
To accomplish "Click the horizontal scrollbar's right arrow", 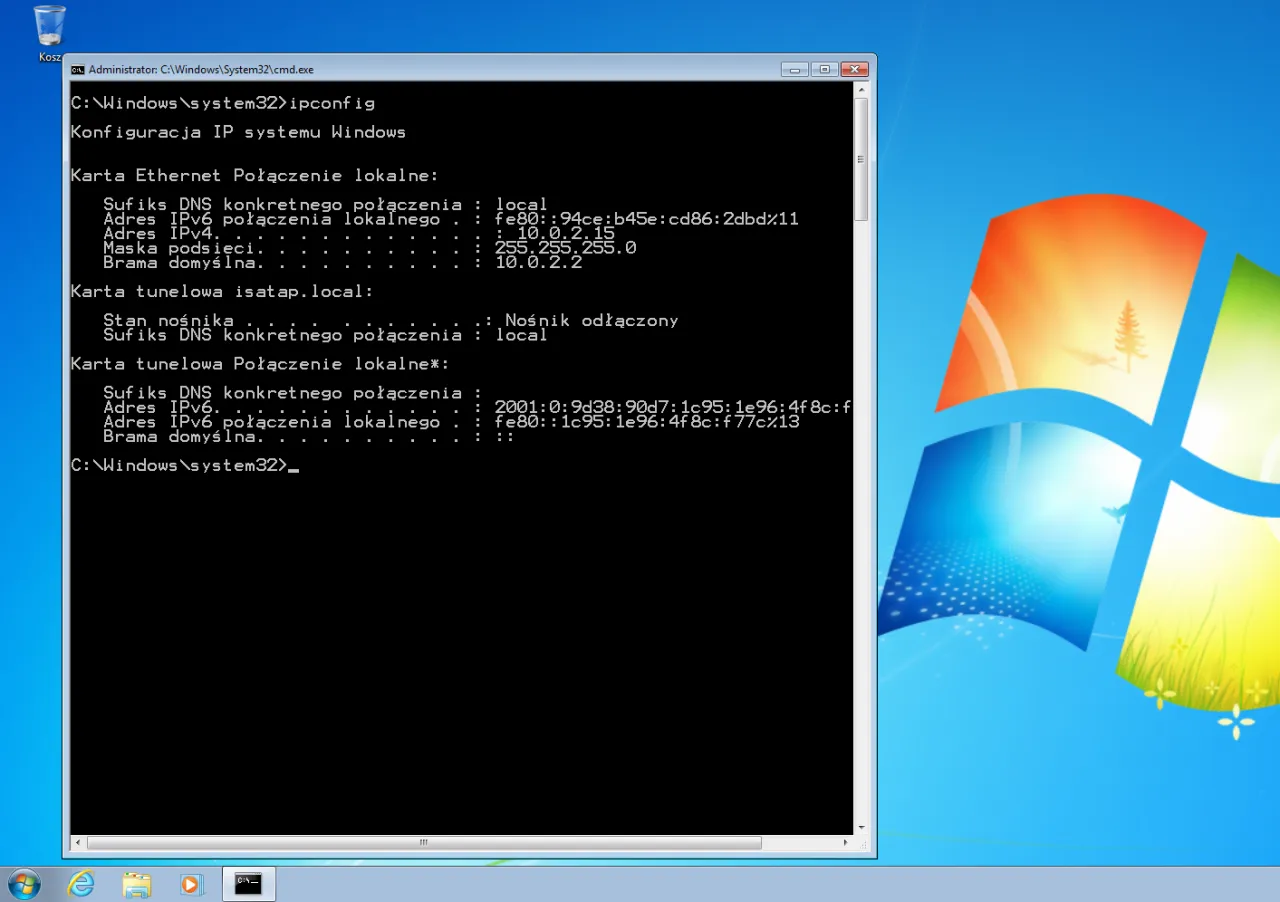I will coord(846,843).
